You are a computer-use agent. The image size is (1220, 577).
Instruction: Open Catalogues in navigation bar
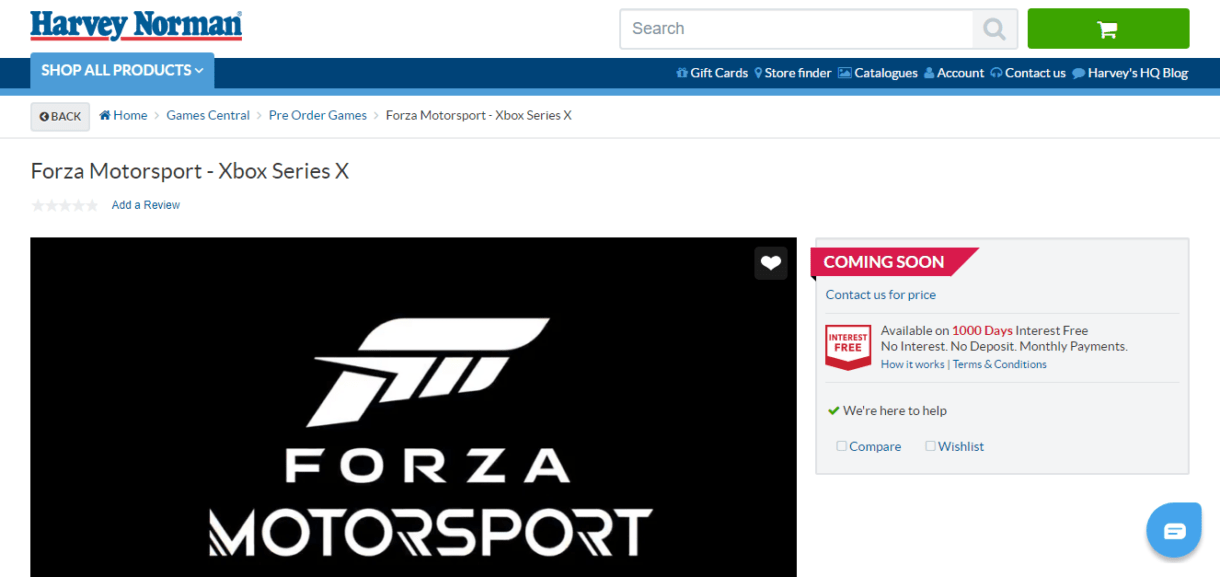[x=878, y=73]
